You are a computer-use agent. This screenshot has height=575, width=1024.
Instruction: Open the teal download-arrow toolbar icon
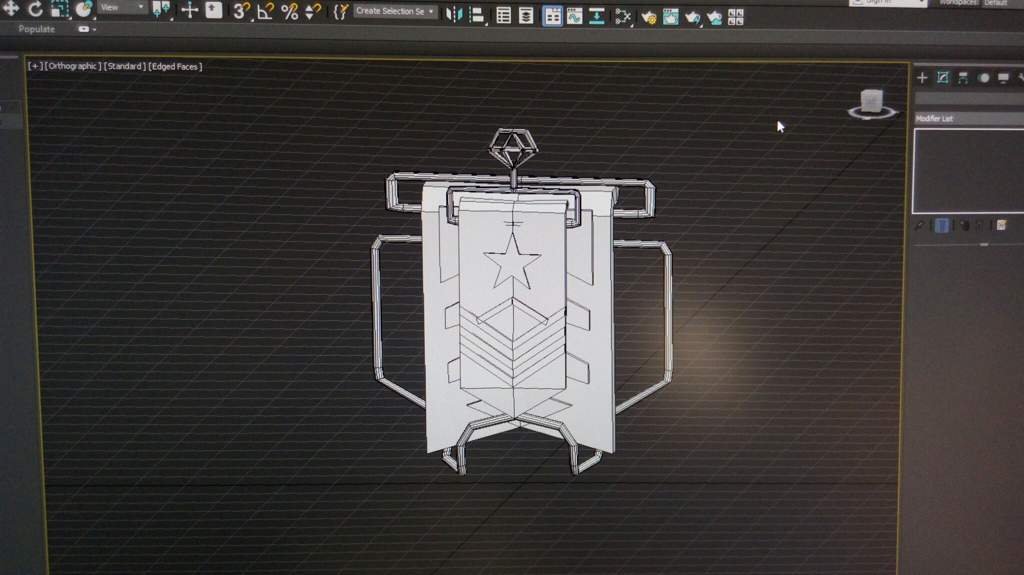click(x=596, y=16)
